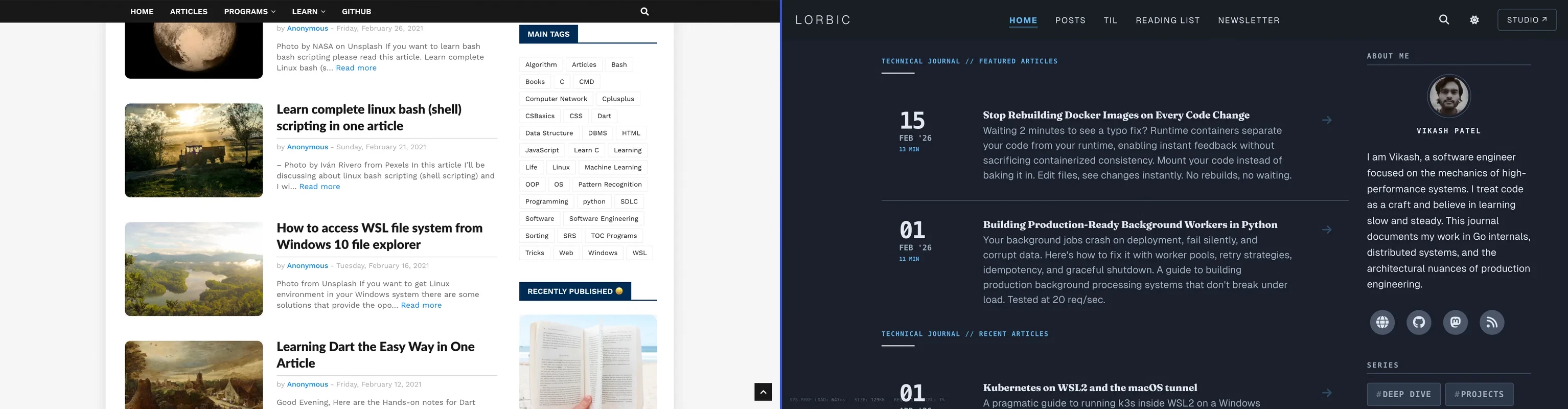
Task: Select the Cplusplus tag
Action: (618, 99)
